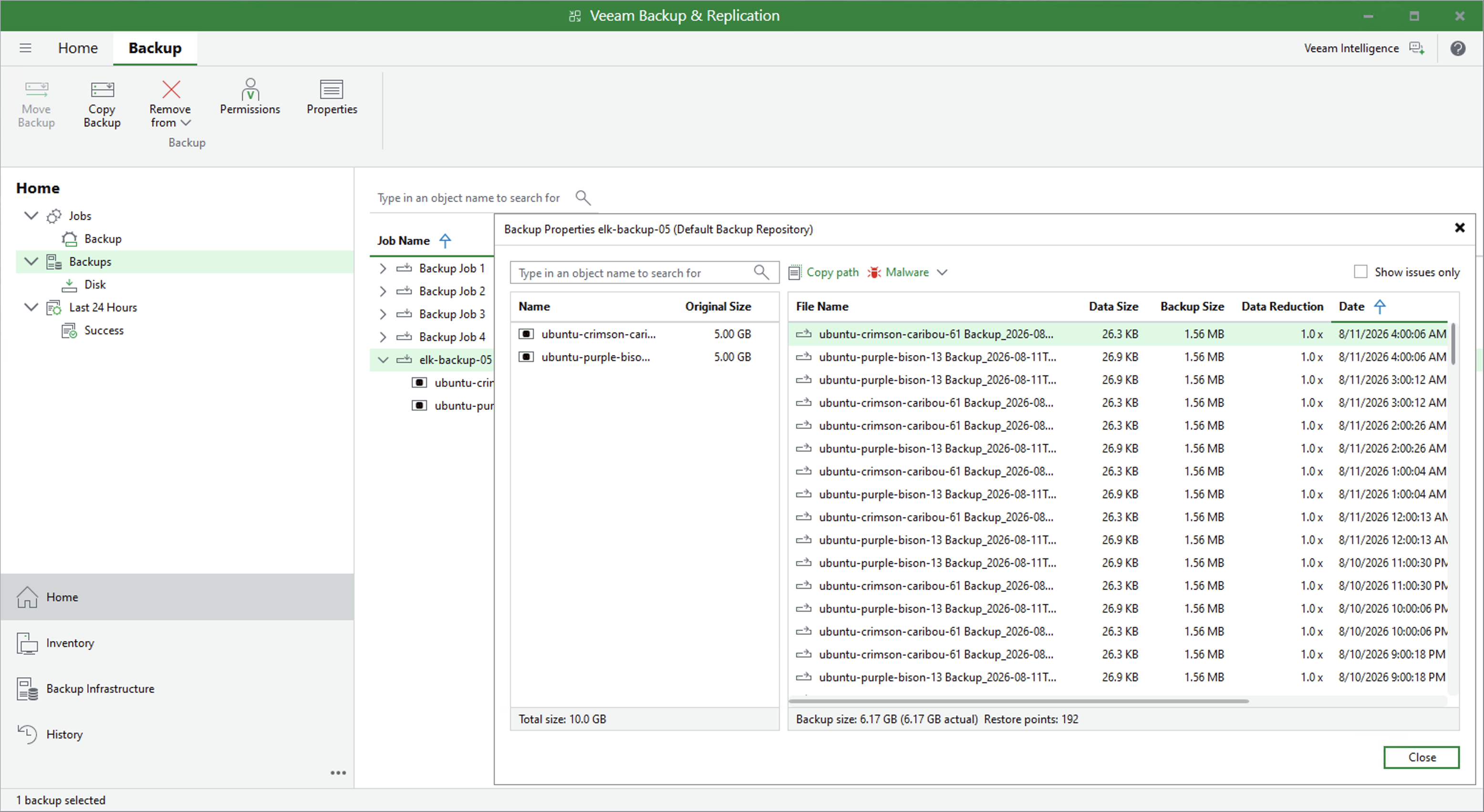1484x812 pixels.
Task: Click the vertical scrollbar in file list
Action: 1453,344
